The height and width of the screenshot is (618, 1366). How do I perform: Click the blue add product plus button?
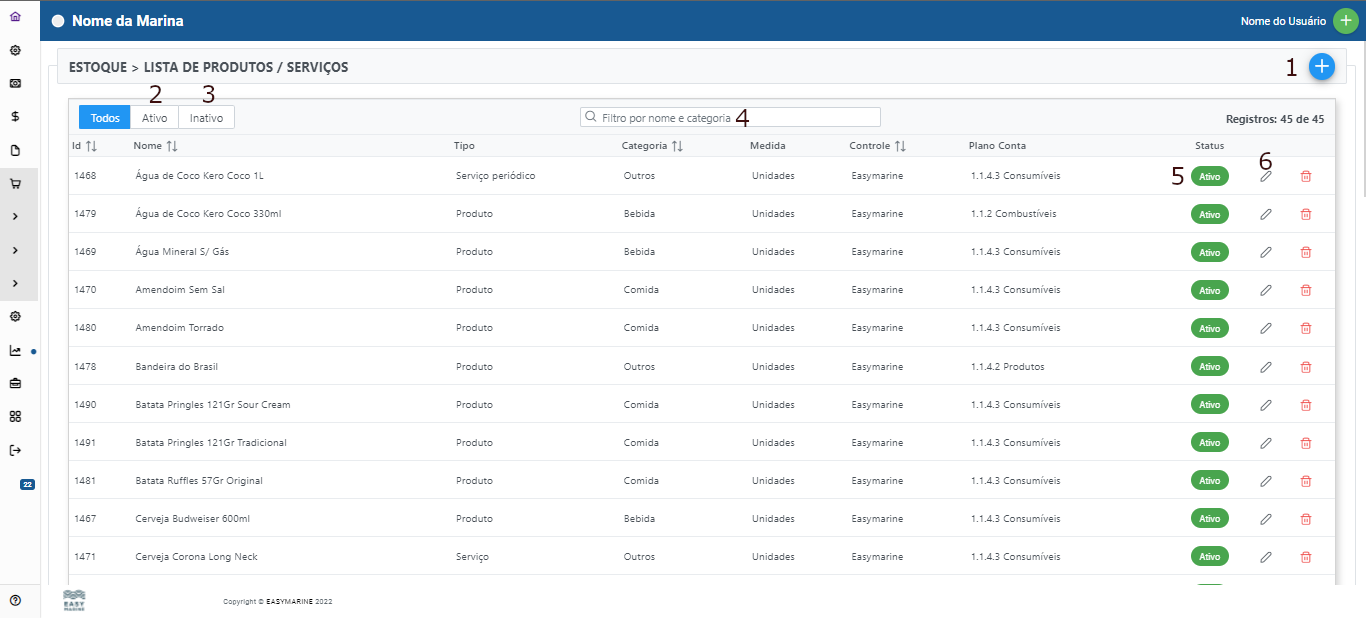(x=1322, y=66)
